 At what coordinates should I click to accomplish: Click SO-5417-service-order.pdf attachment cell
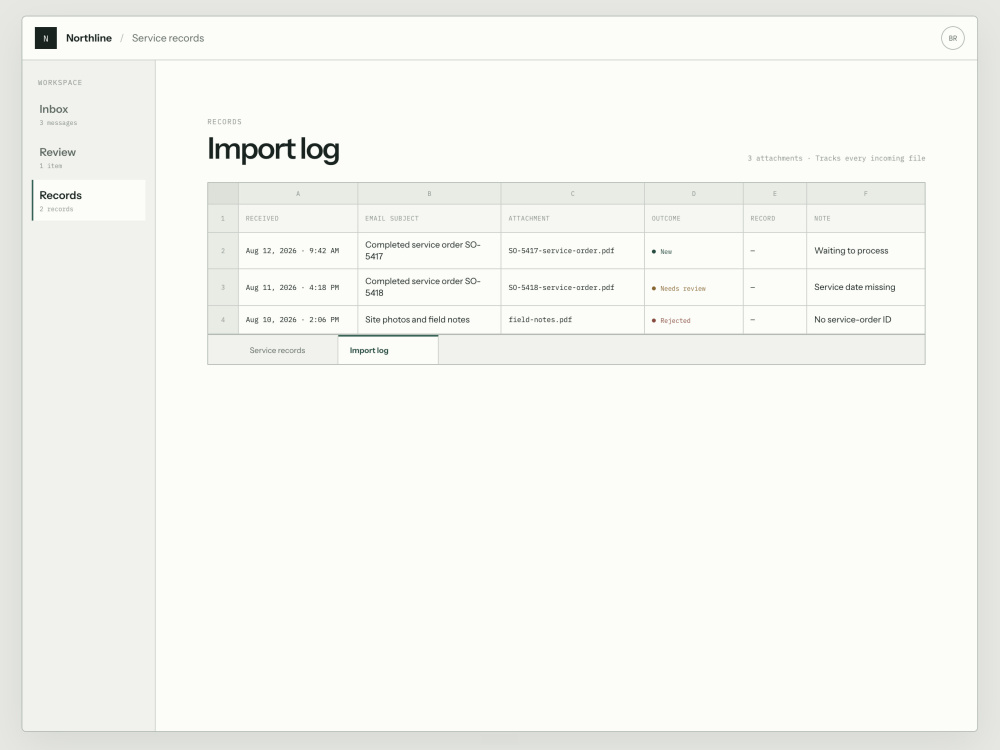click(573, 251)
